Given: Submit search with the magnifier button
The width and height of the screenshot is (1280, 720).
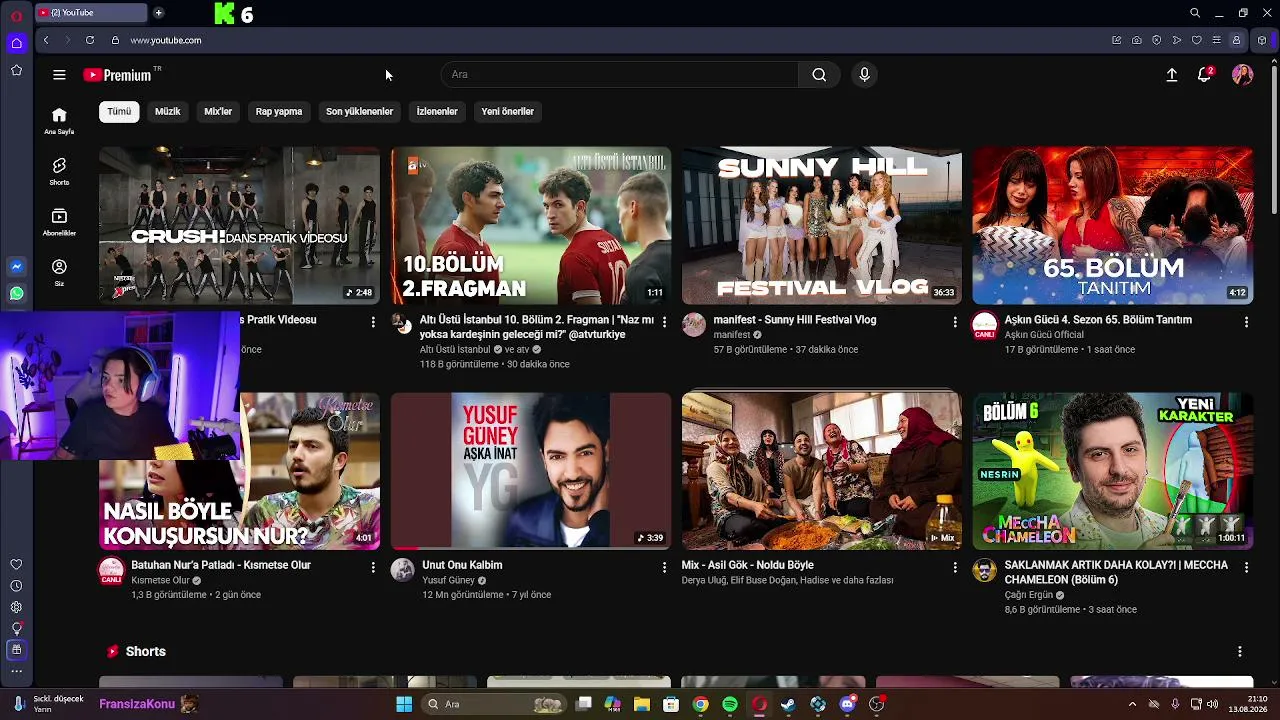Looking at the screenshot, I should point(819,75).
